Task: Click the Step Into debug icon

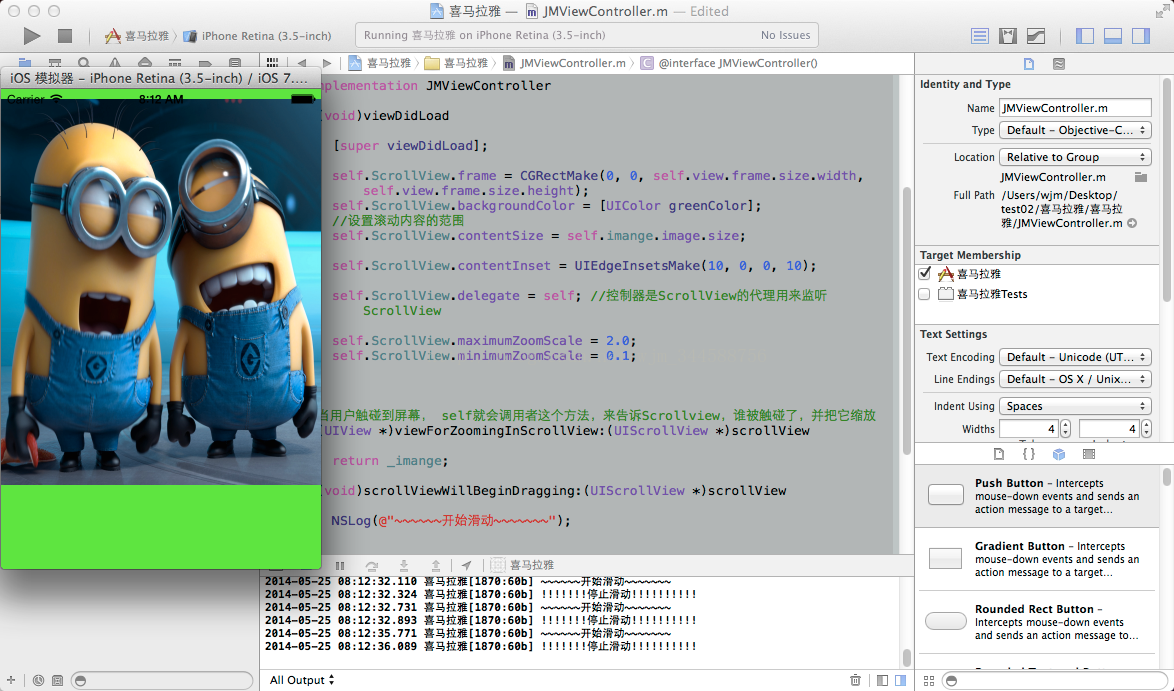Action: point(404,565)
